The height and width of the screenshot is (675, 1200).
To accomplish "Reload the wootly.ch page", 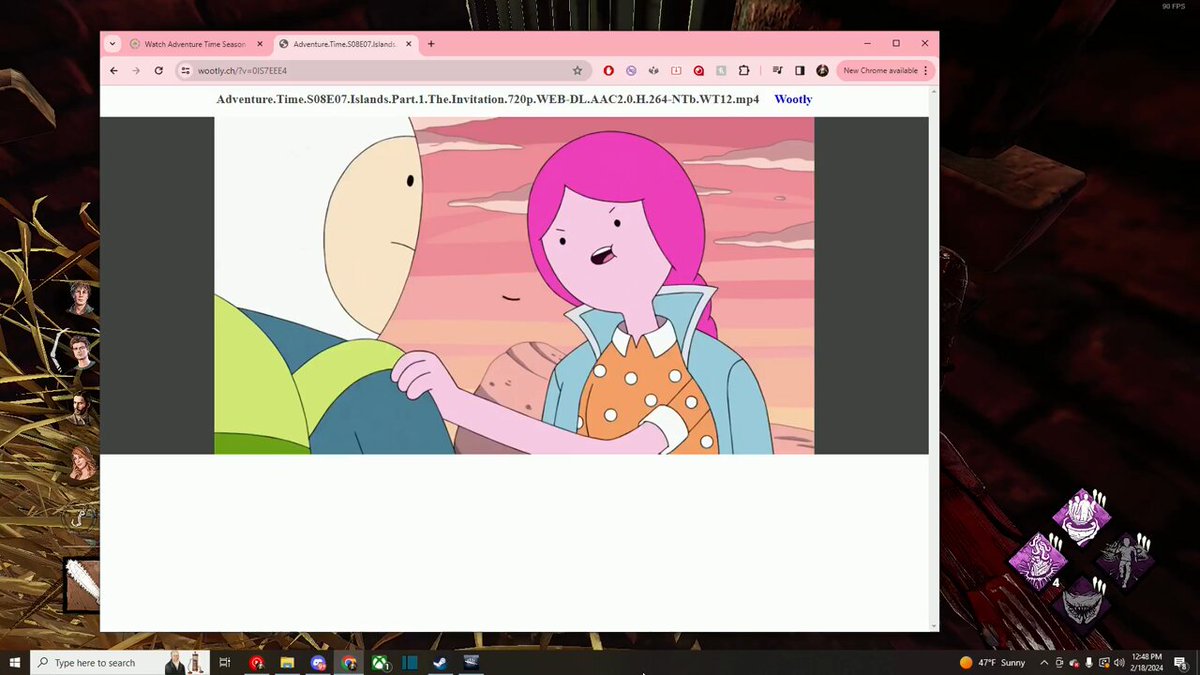I will tap(158, 71).
